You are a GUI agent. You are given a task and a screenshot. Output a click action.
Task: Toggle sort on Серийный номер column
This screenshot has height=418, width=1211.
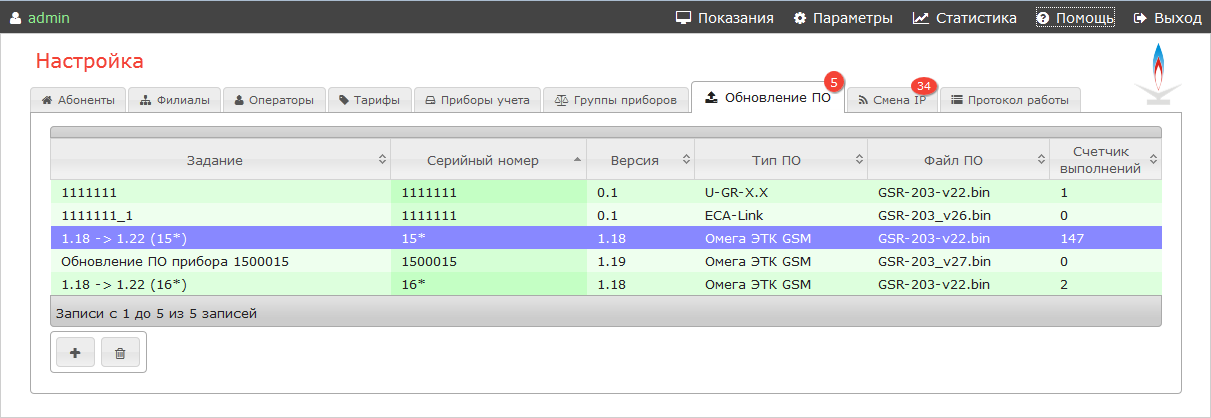(x=577, y=160)
